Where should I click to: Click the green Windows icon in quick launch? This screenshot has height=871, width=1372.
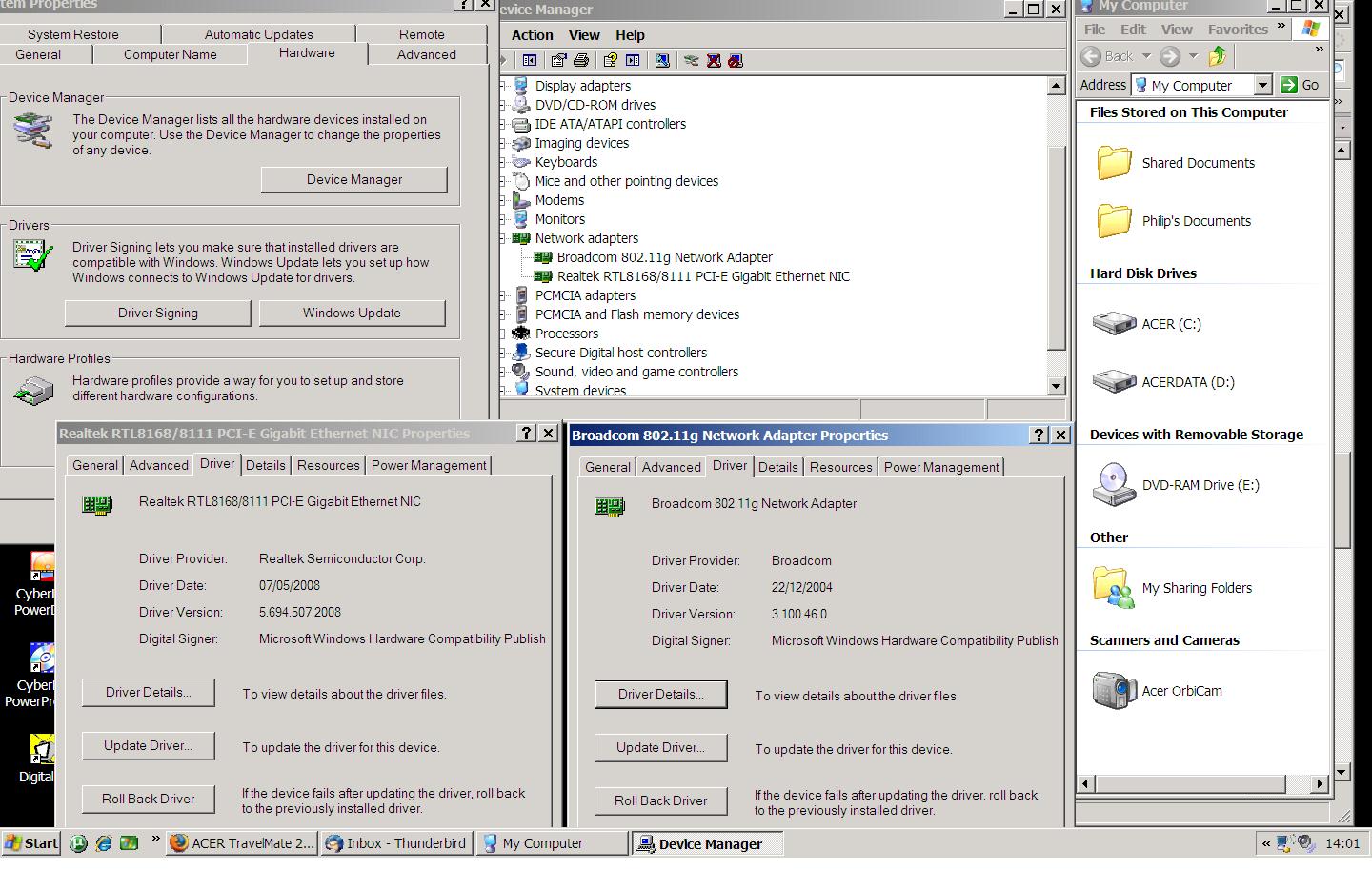click(x=129, y=843)
